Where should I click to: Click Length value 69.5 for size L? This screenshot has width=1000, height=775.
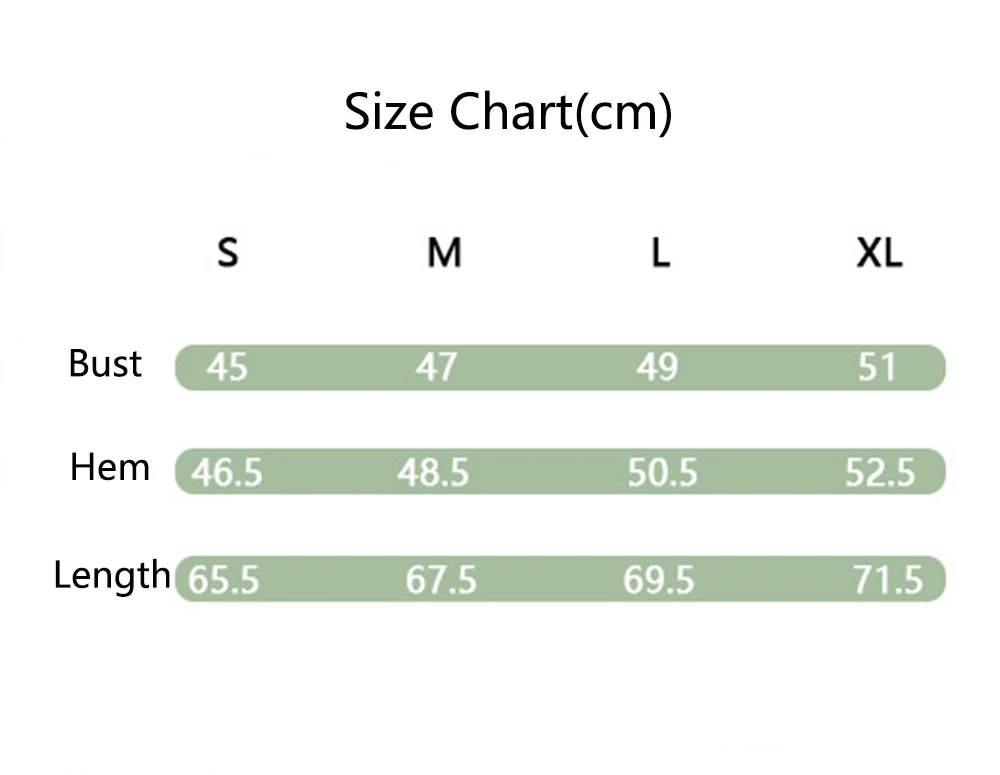[658, 580]
